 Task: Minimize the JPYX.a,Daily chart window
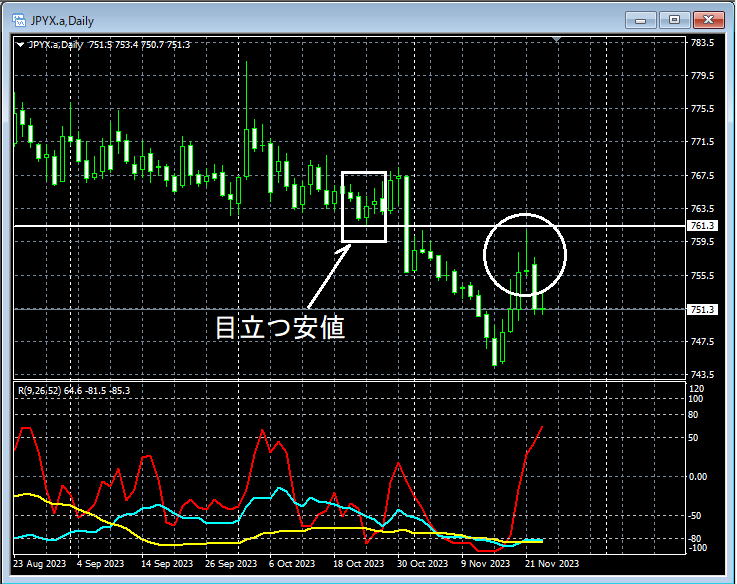(x=640, y=20)
